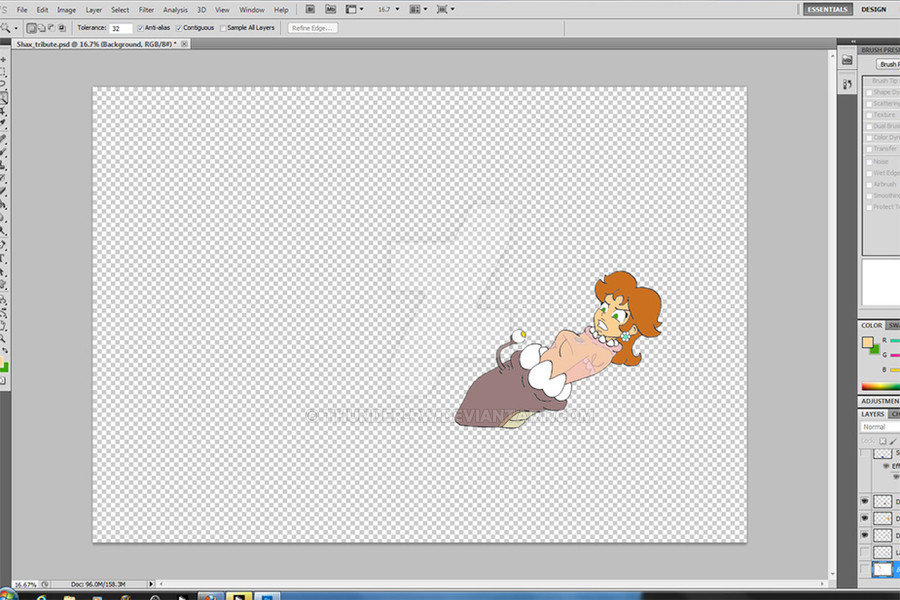Open the View menu
The width and height of the screenshot is (900, 600).
(222, 10)
